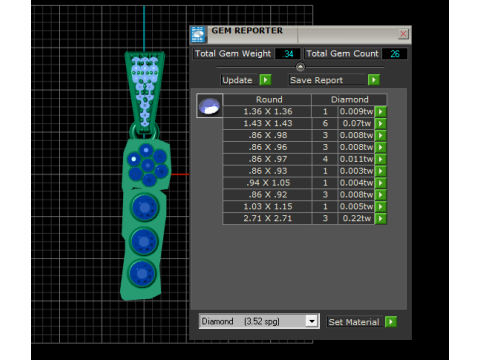
Task: Select the pave-set bail at pendant top
Action: pyautogui.click(x=145, y=92)
